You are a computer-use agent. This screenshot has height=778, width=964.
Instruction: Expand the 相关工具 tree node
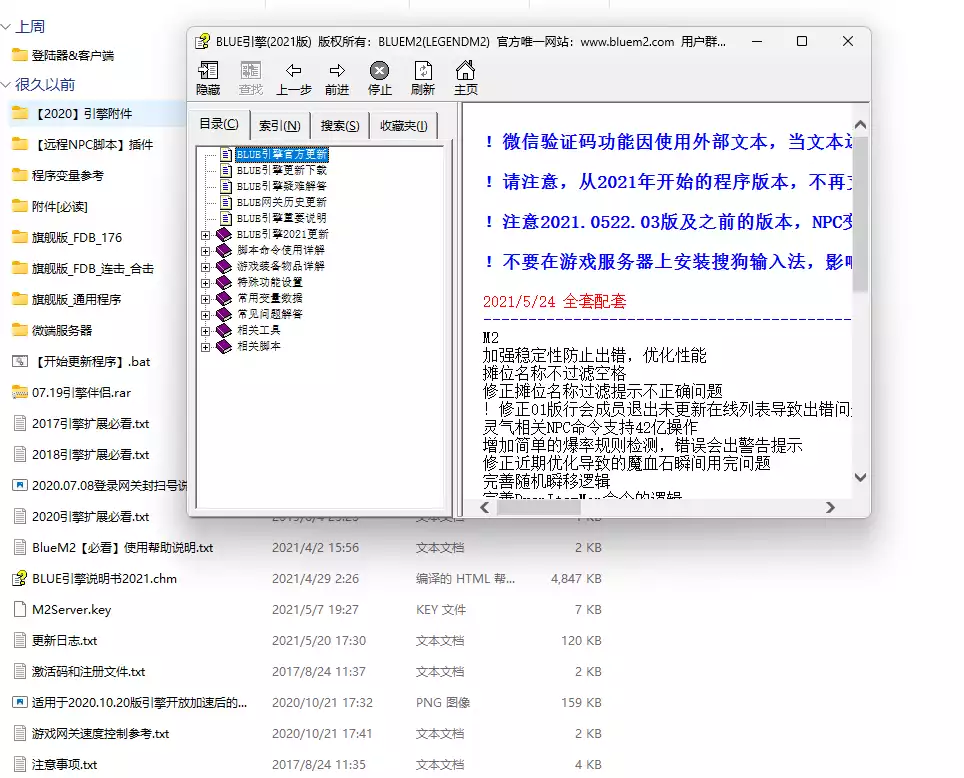point(205,331)
